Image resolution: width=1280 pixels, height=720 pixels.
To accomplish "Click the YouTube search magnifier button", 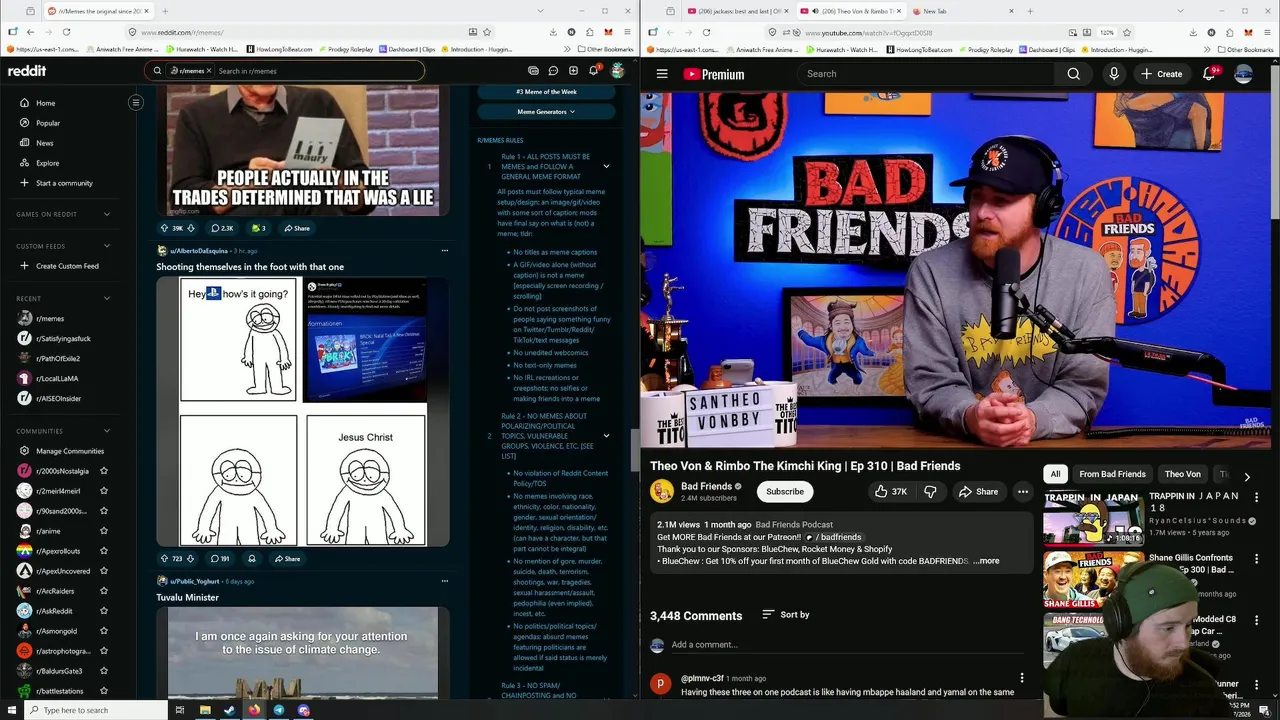I will point(1073,74).
